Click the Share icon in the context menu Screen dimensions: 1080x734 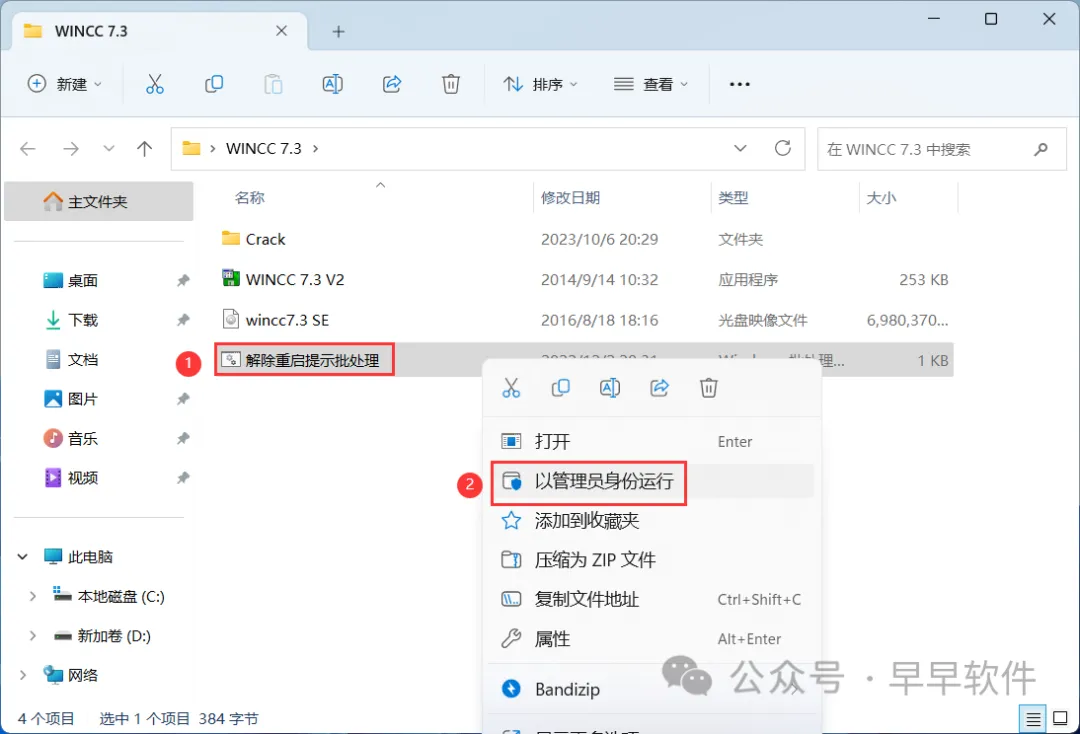[660, 388]
